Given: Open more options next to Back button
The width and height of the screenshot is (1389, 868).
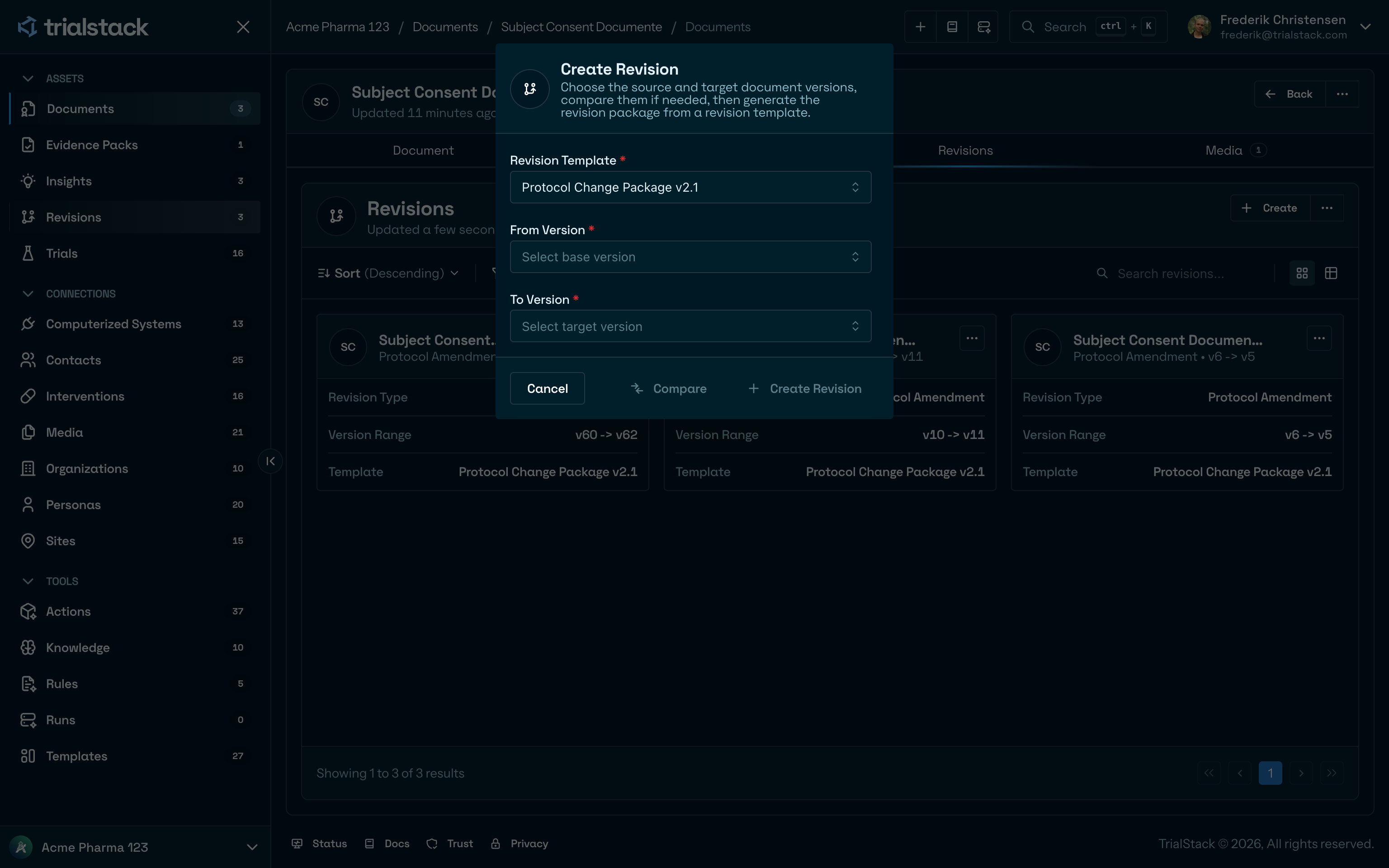Looking at the screenshot, I should [1342, 94].
